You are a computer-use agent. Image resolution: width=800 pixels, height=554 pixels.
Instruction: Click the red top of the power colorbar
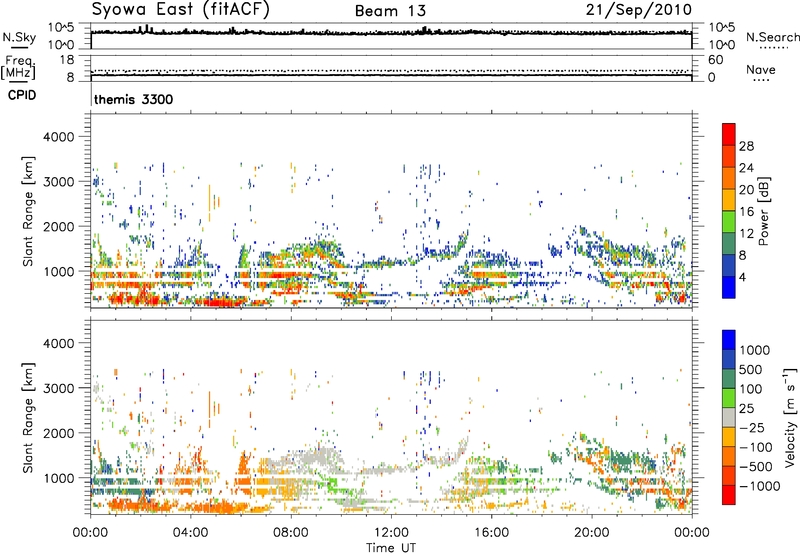pos(729,134)
